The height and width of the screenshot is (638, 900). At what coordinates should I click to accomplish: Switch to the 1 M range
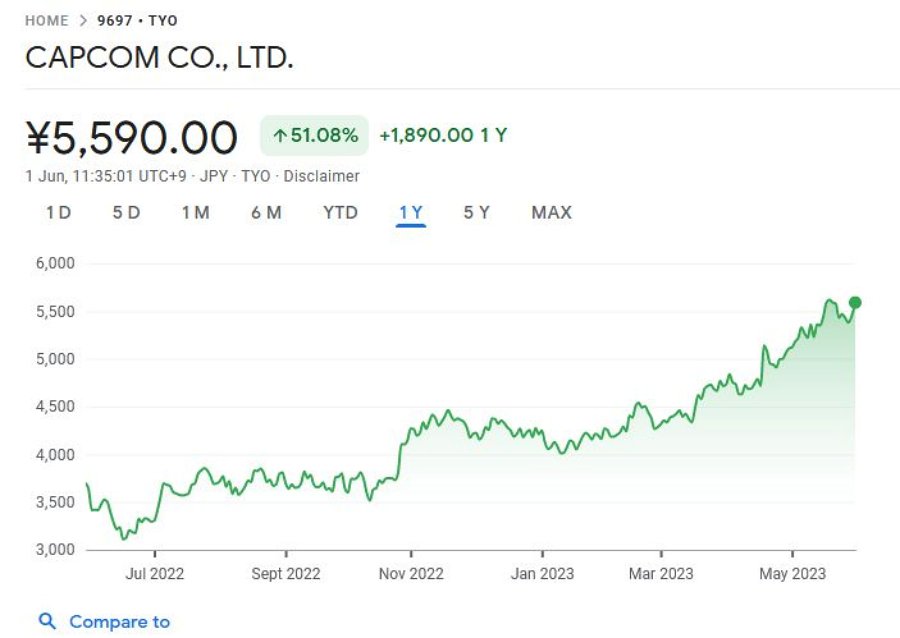click(x=196, y=213)
